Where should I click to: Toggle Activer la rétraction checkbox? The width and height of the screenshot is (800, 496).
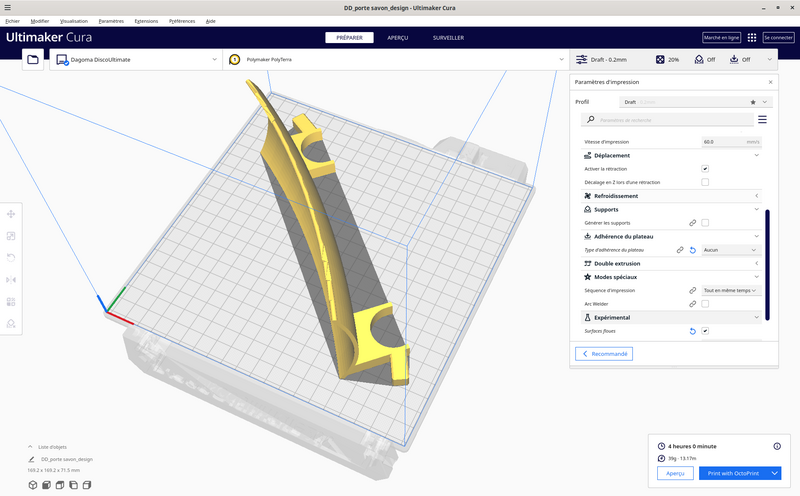coord(705,169)
